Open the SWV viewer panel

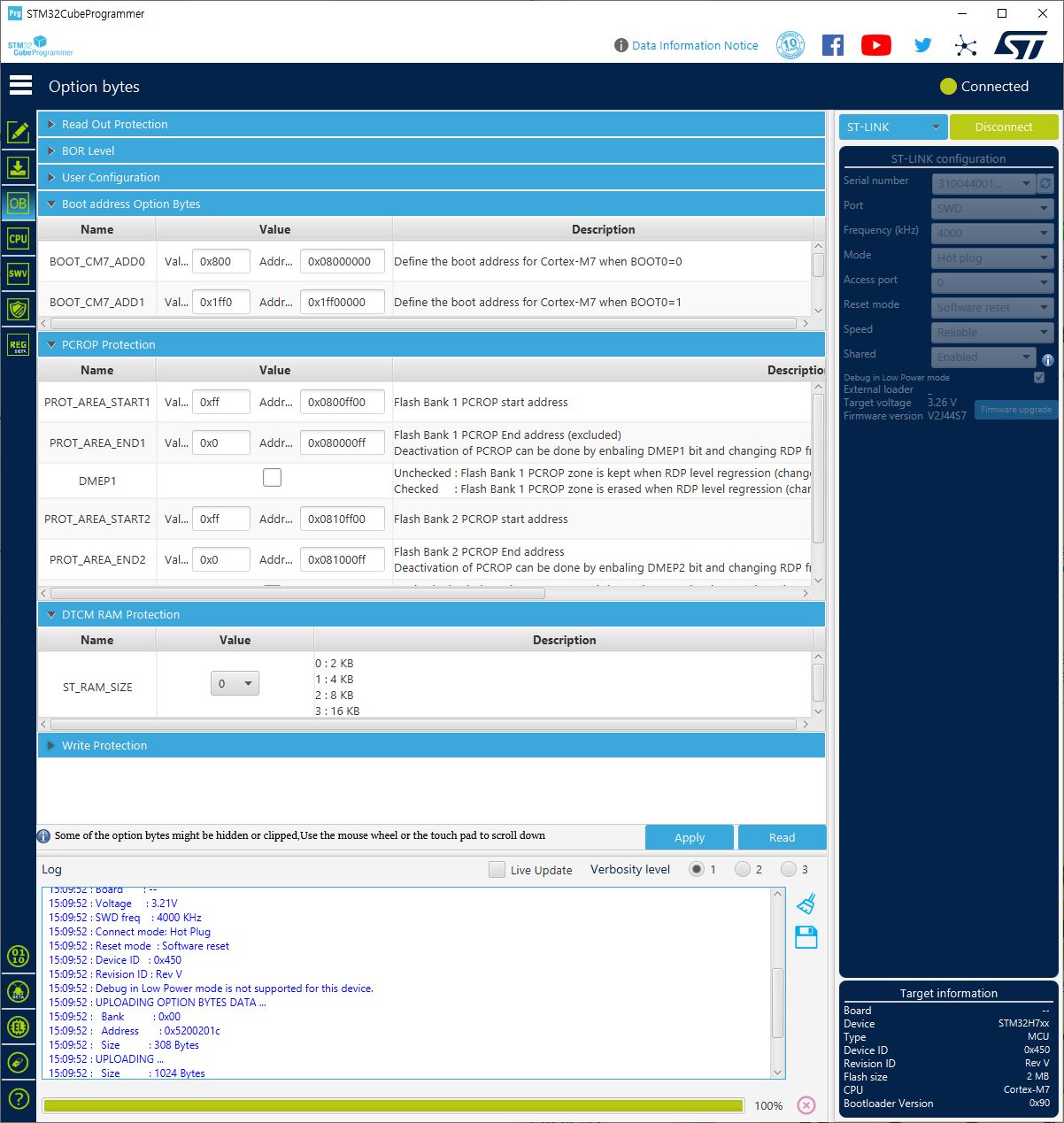point(19,273)
